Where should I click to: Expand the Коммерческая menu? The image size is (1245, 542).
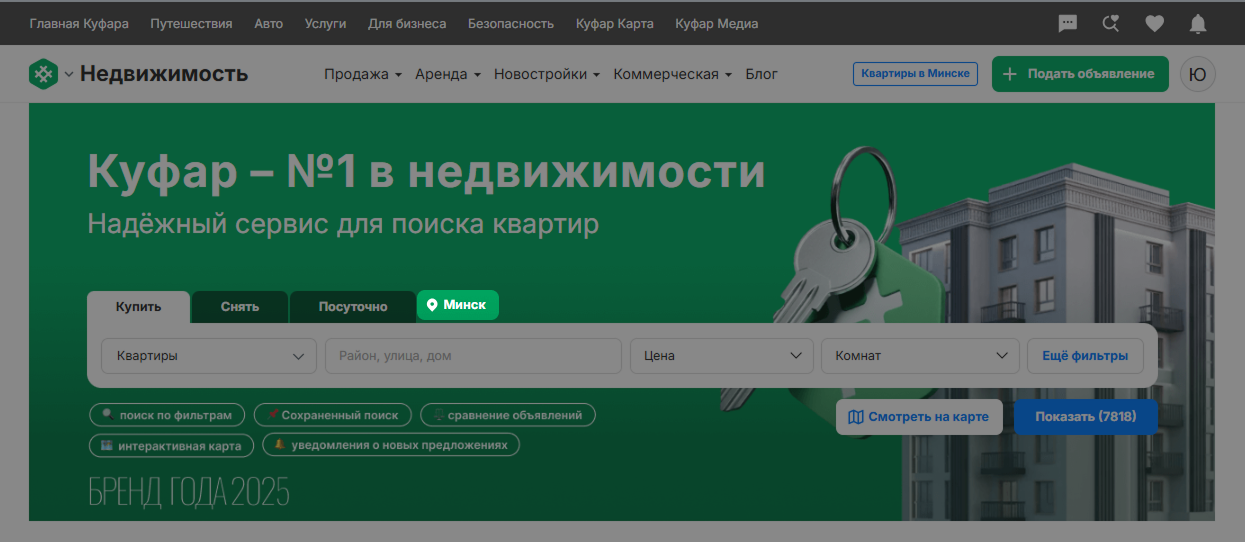(x=673, y=74)
